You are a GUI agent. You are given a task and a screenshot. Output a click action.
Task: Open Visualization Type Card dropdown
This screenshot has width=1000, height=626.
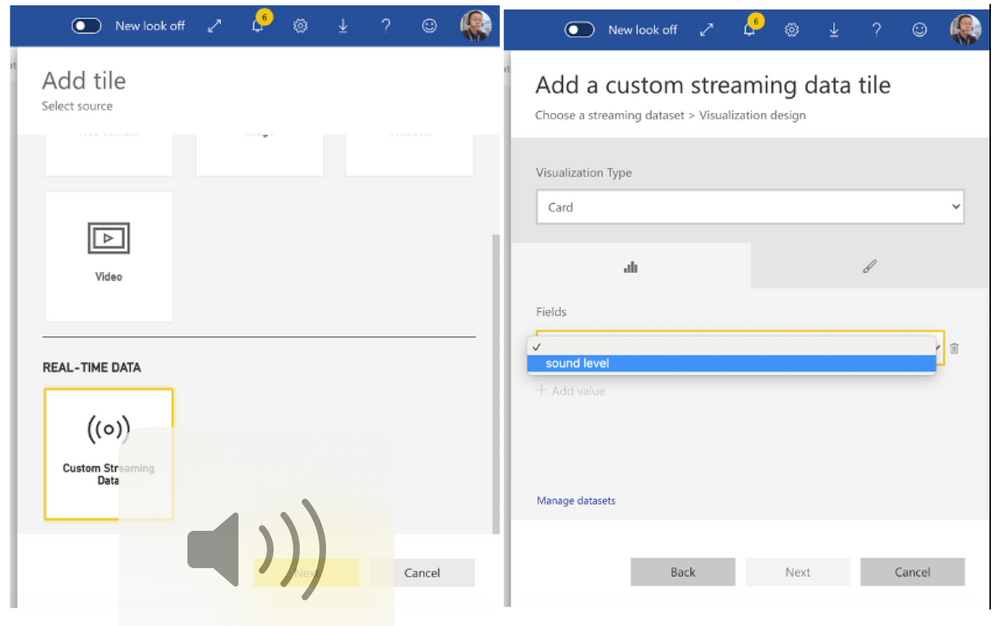pyautogui.click(x=750, y=207)
